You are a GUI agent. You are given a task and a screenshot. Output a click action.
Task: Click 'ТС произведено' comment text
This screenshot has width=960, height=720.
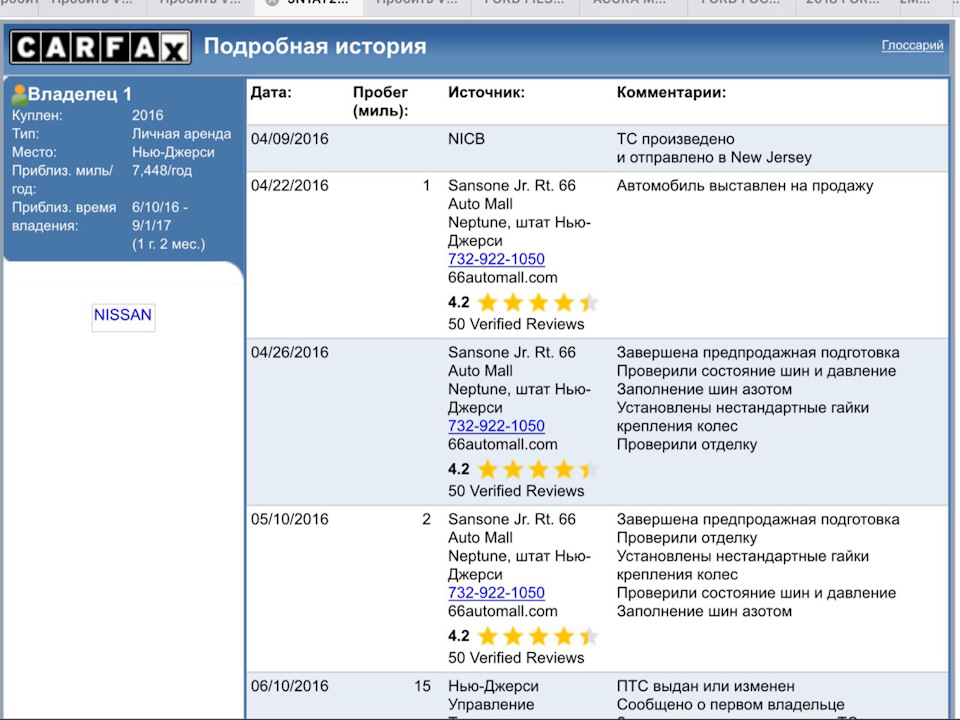click(x=675, y=139)
